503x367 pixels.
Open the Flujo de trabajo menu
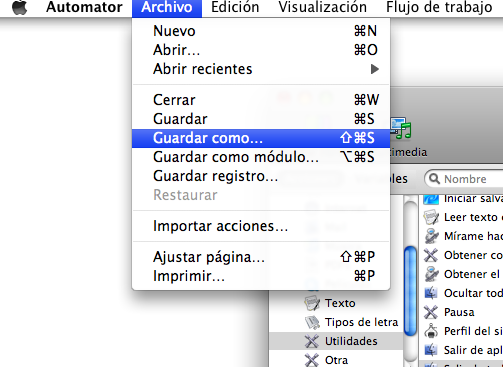coord(439,7)
